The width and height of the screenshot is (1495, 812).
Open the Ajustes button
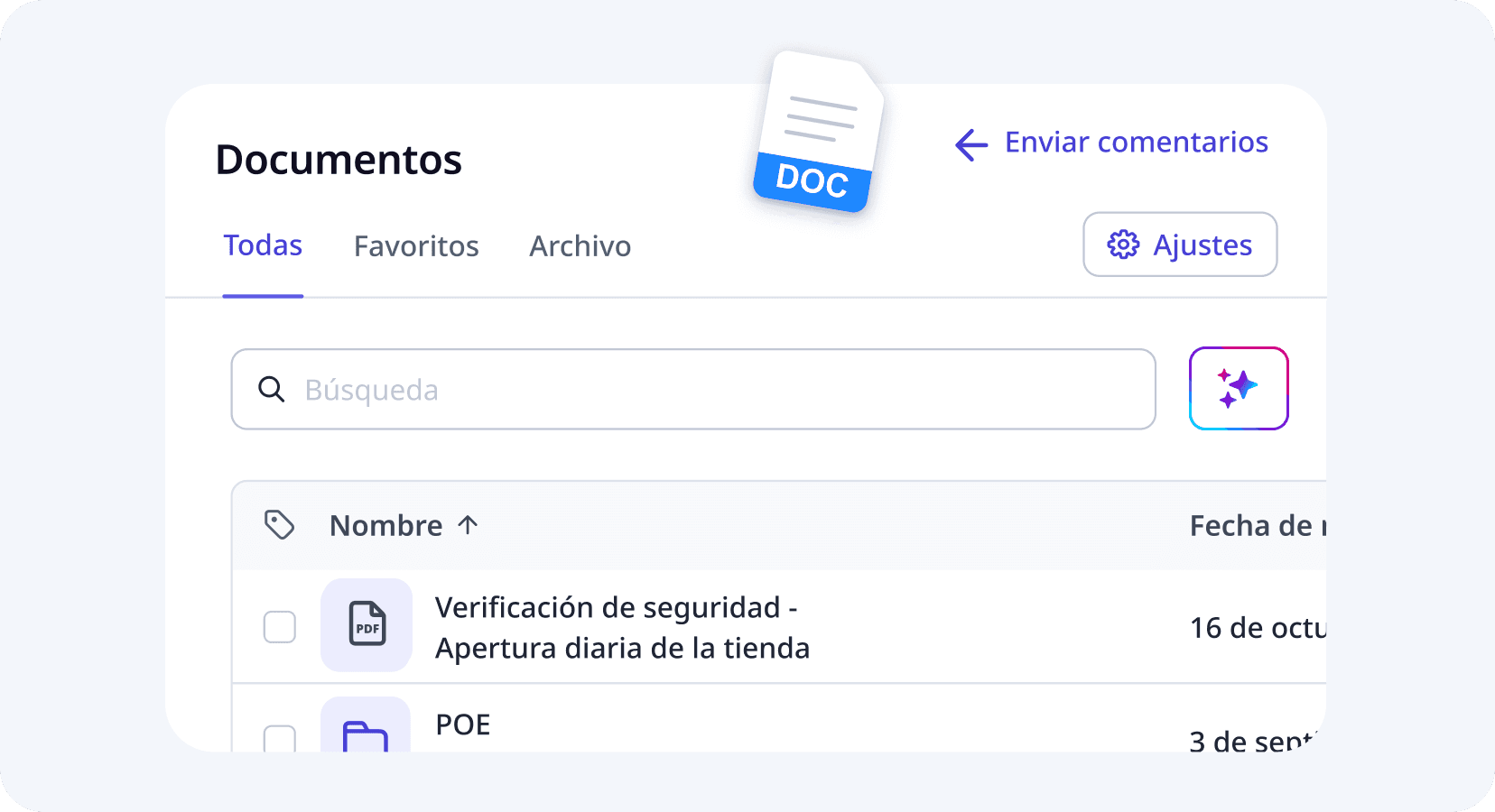coord(1180,245)
